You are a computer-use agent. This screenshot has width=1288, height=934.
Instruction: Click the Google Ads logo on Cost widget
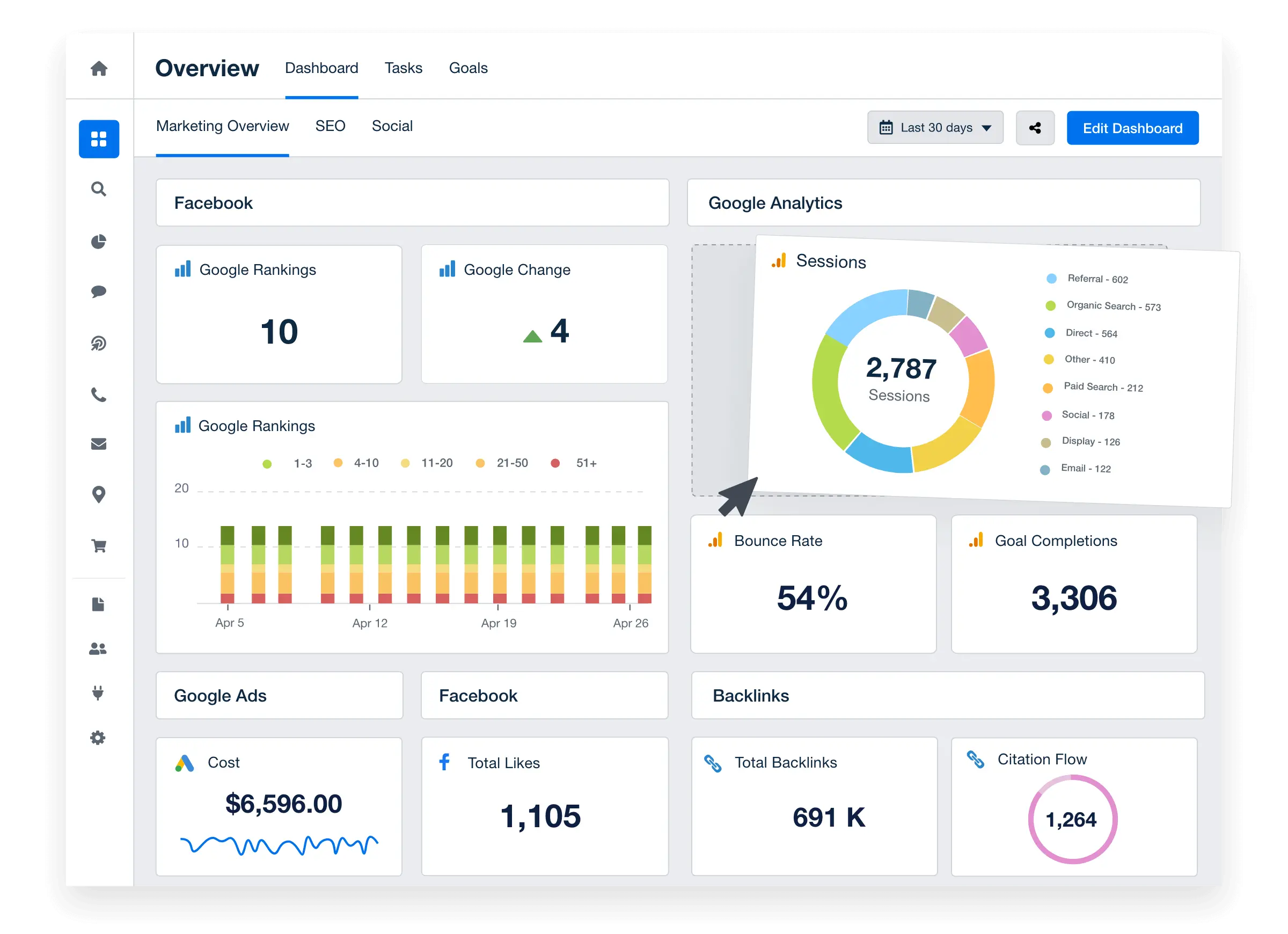[x=185, y=763]
